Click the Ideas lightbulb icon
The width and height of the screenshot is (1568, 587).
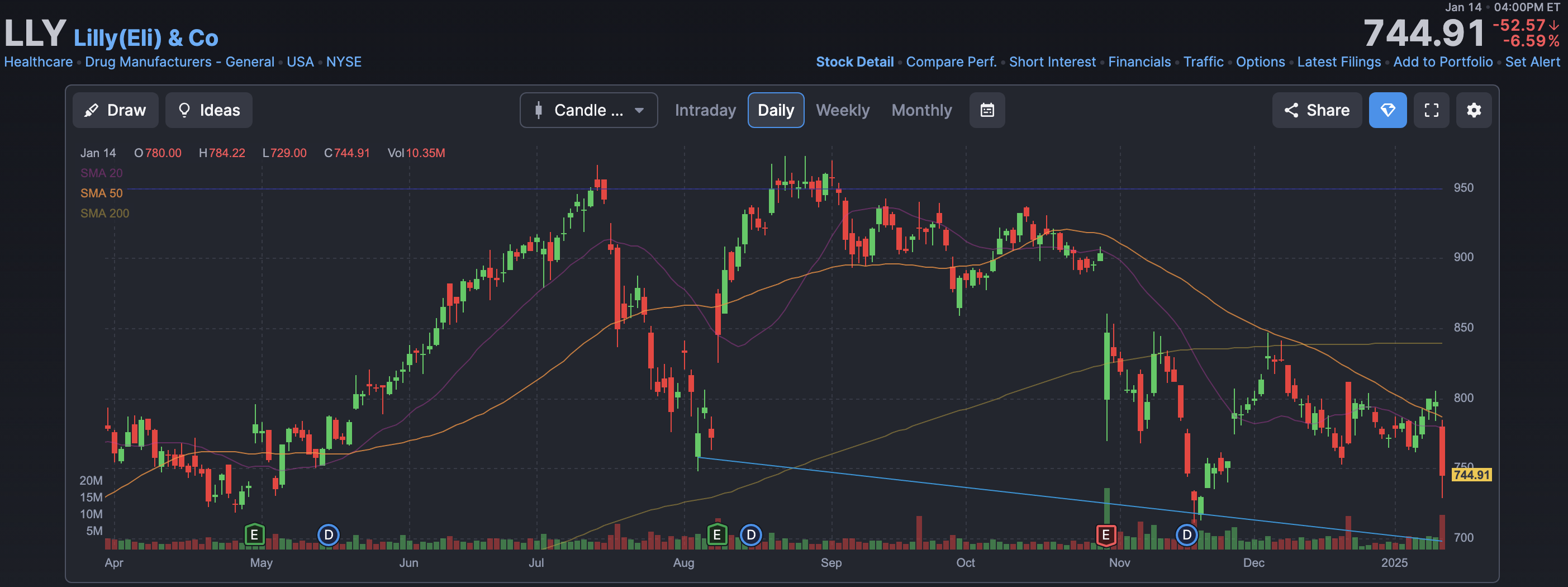tap(184, 110)
